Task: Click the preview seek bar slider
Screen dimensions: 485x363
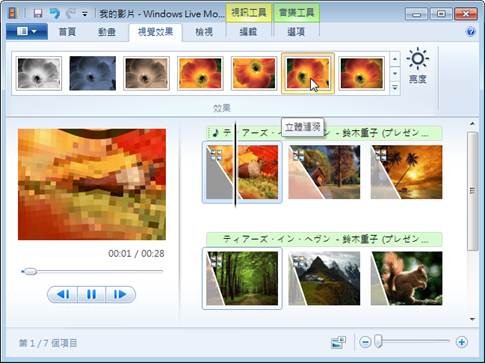Action: [30, 272]
